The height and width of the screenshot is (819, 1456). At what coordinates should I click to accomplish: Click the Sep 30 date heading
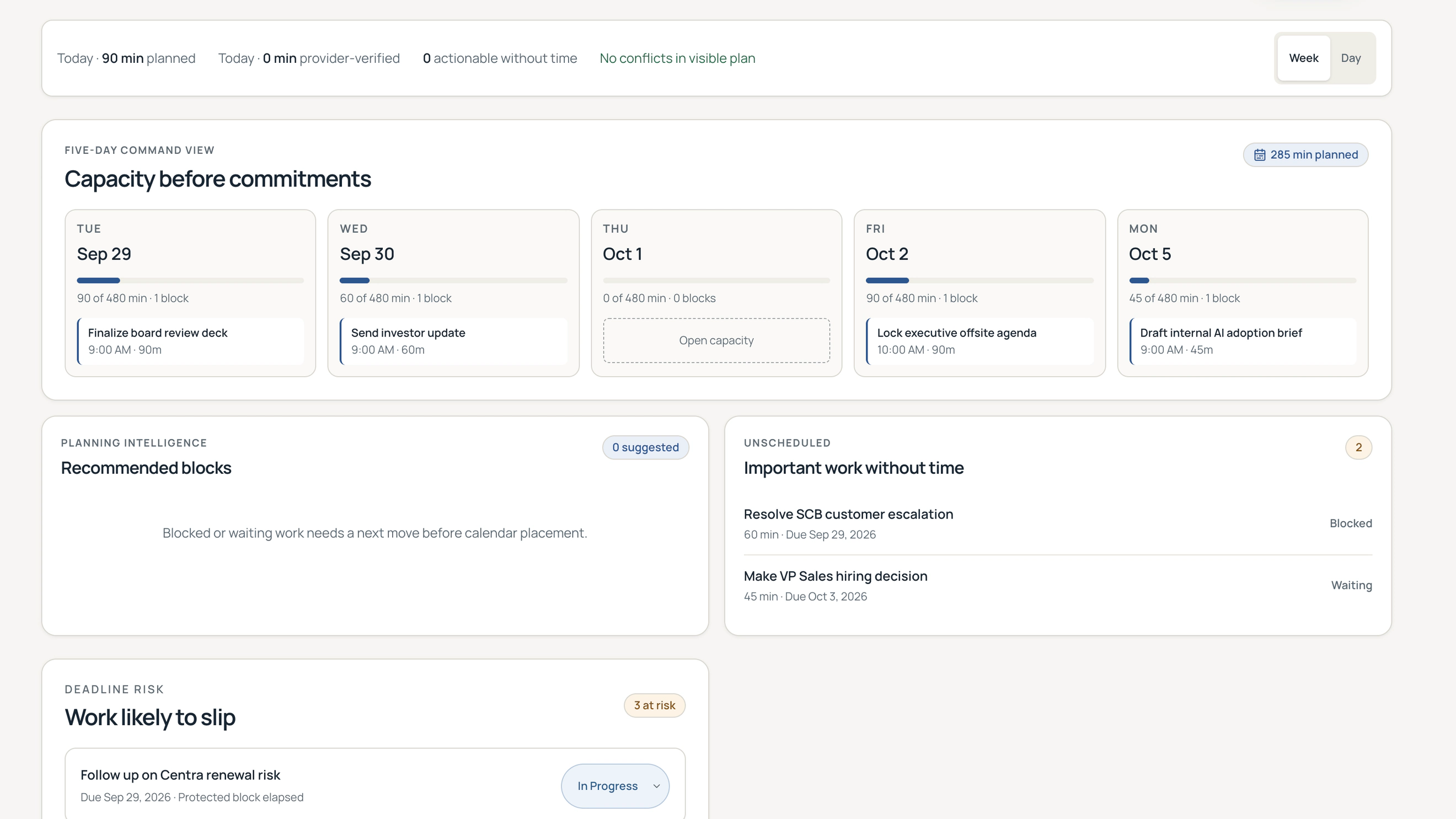pos(367,254)
